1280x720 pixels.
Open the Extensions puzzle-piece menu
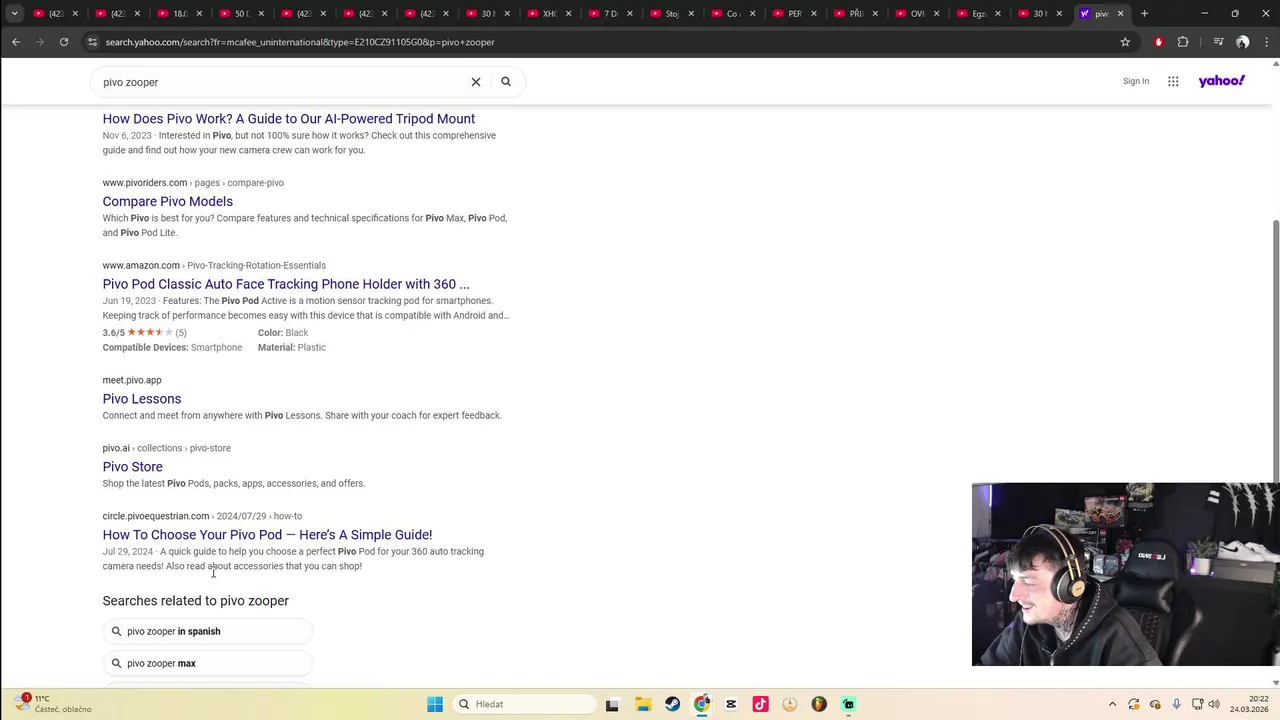(x=1183, y=42)
